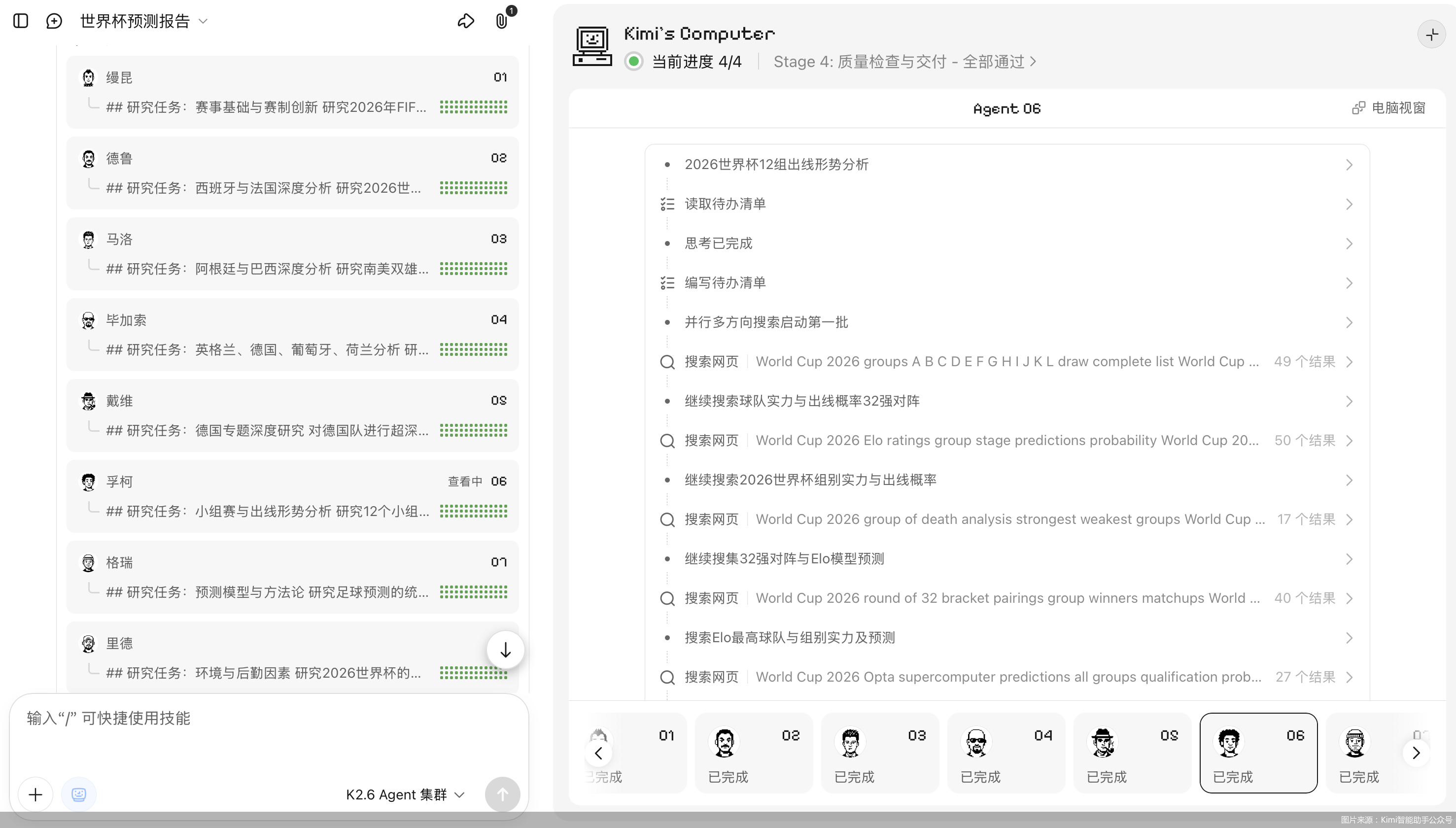Viewport: 1456px width, 828px height.
Task: Open agent card 缦昆 01
Action: pyautogui.click(x=292, y=92)
